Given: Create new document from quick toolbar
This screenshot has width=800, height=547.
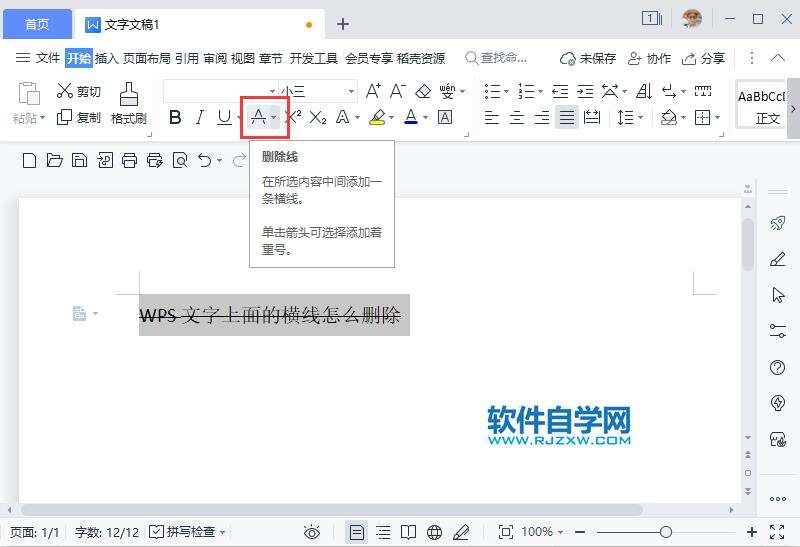Looking at the screenshot, I should pos(30,161).
